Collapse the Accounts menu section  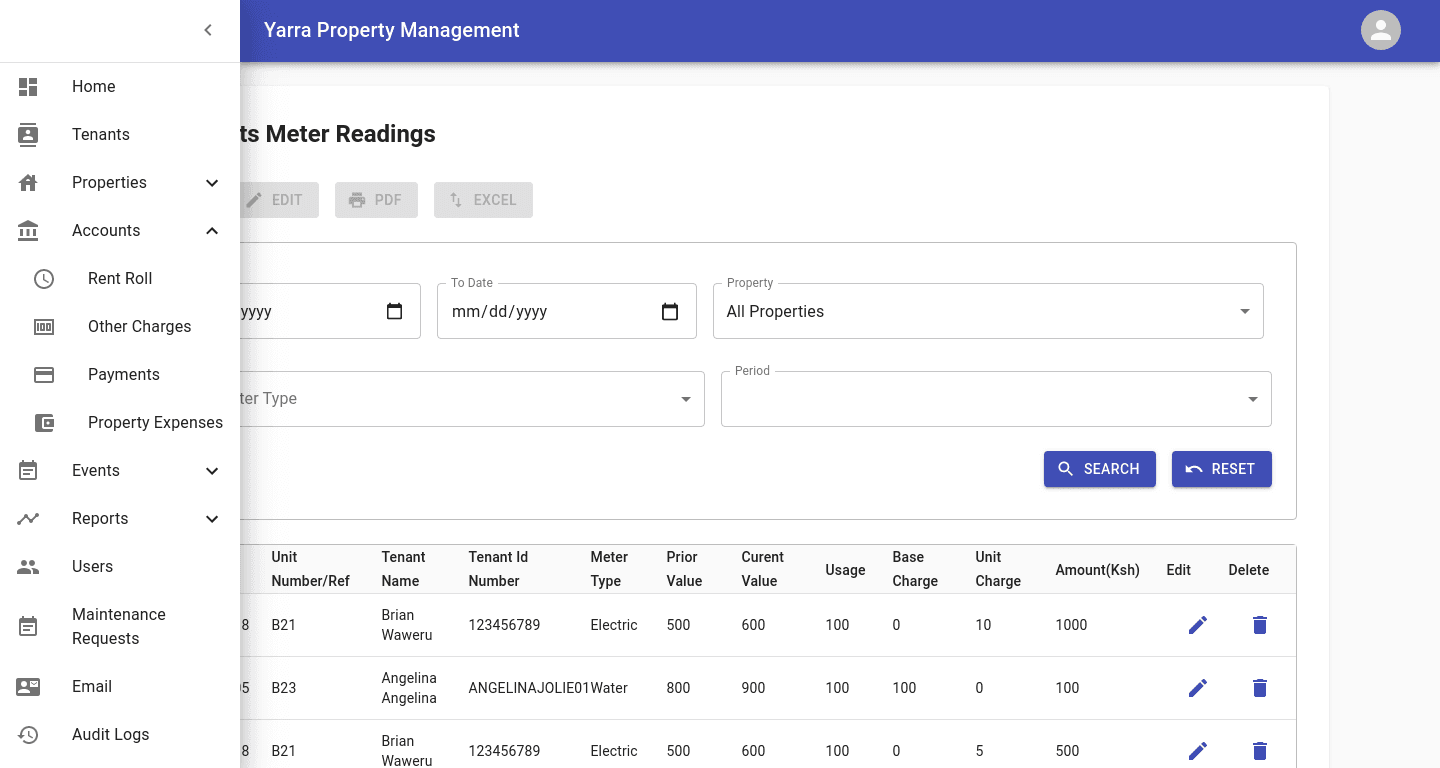211,231
